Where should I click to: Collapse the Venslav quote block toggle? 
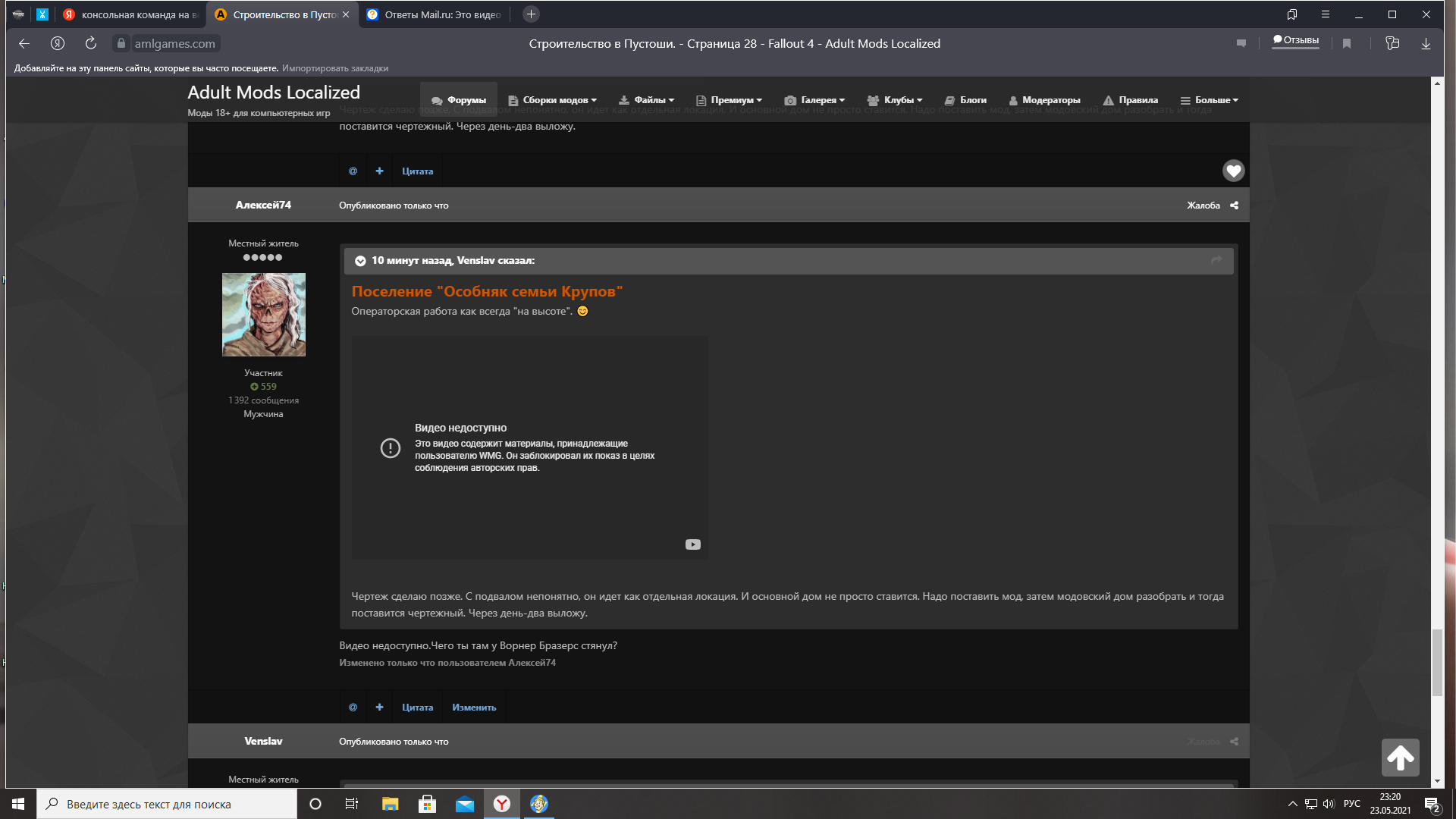pos(360,261)
